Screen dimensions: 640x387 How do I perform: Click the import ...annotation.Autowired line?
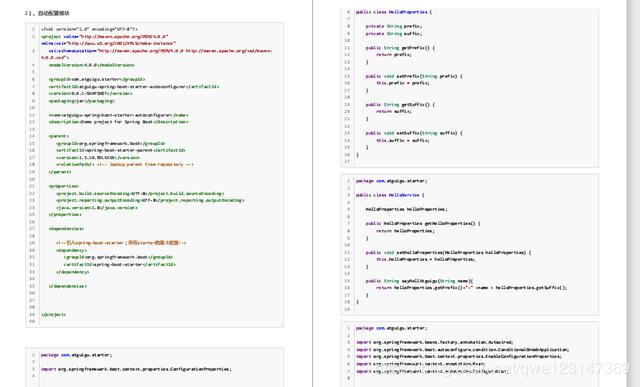(435, 343)
